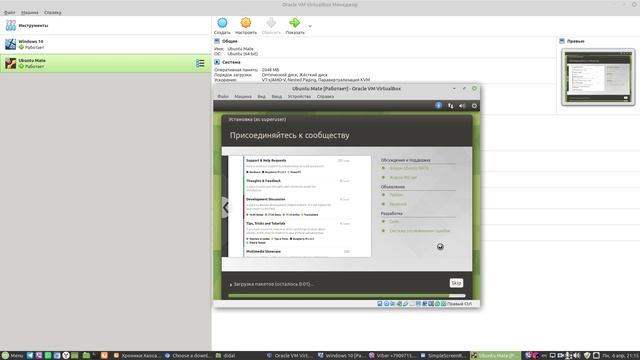Open the Машина menu in Ubuntu Mate VM window

[x=243, y=97]
